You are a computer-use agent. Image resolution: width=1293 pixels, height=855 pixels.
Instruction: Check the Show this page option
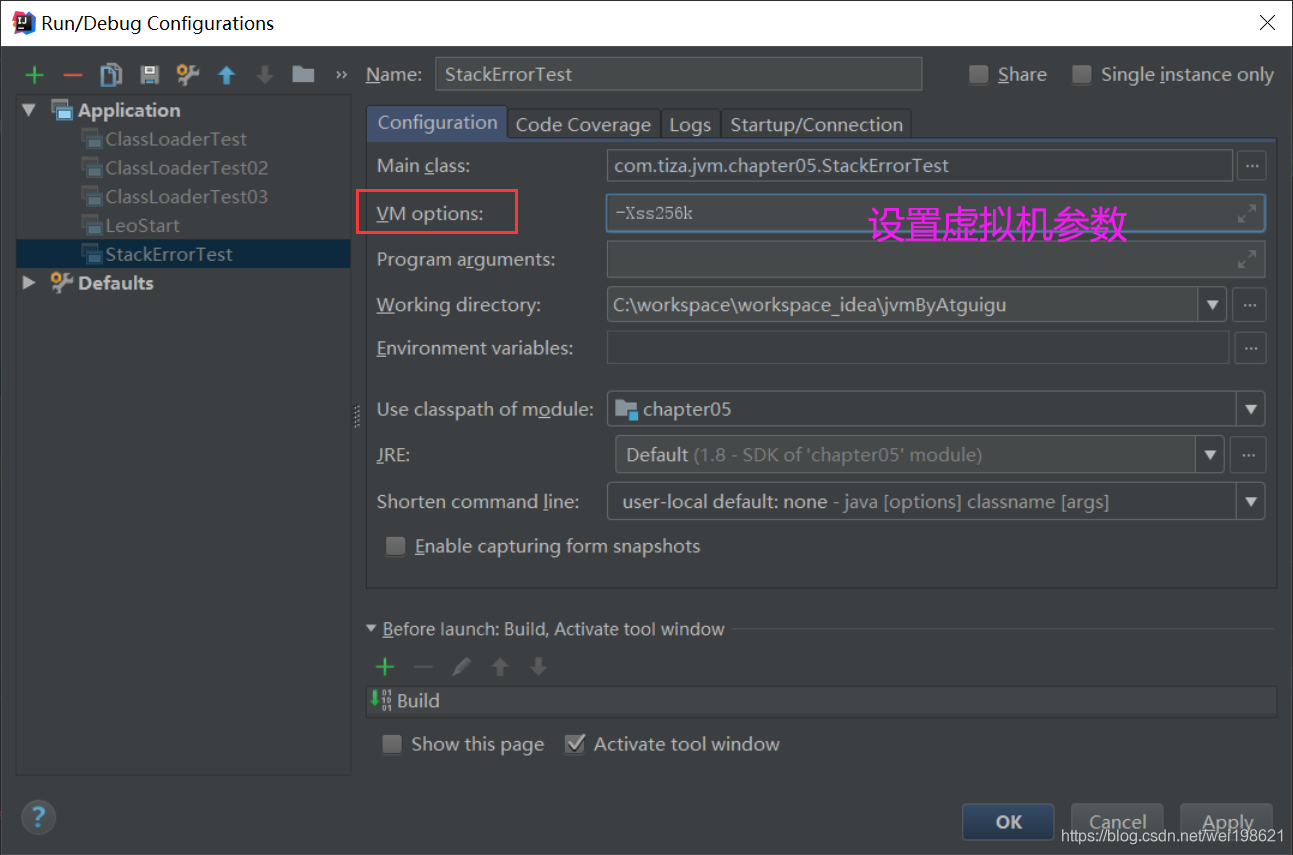393,744
